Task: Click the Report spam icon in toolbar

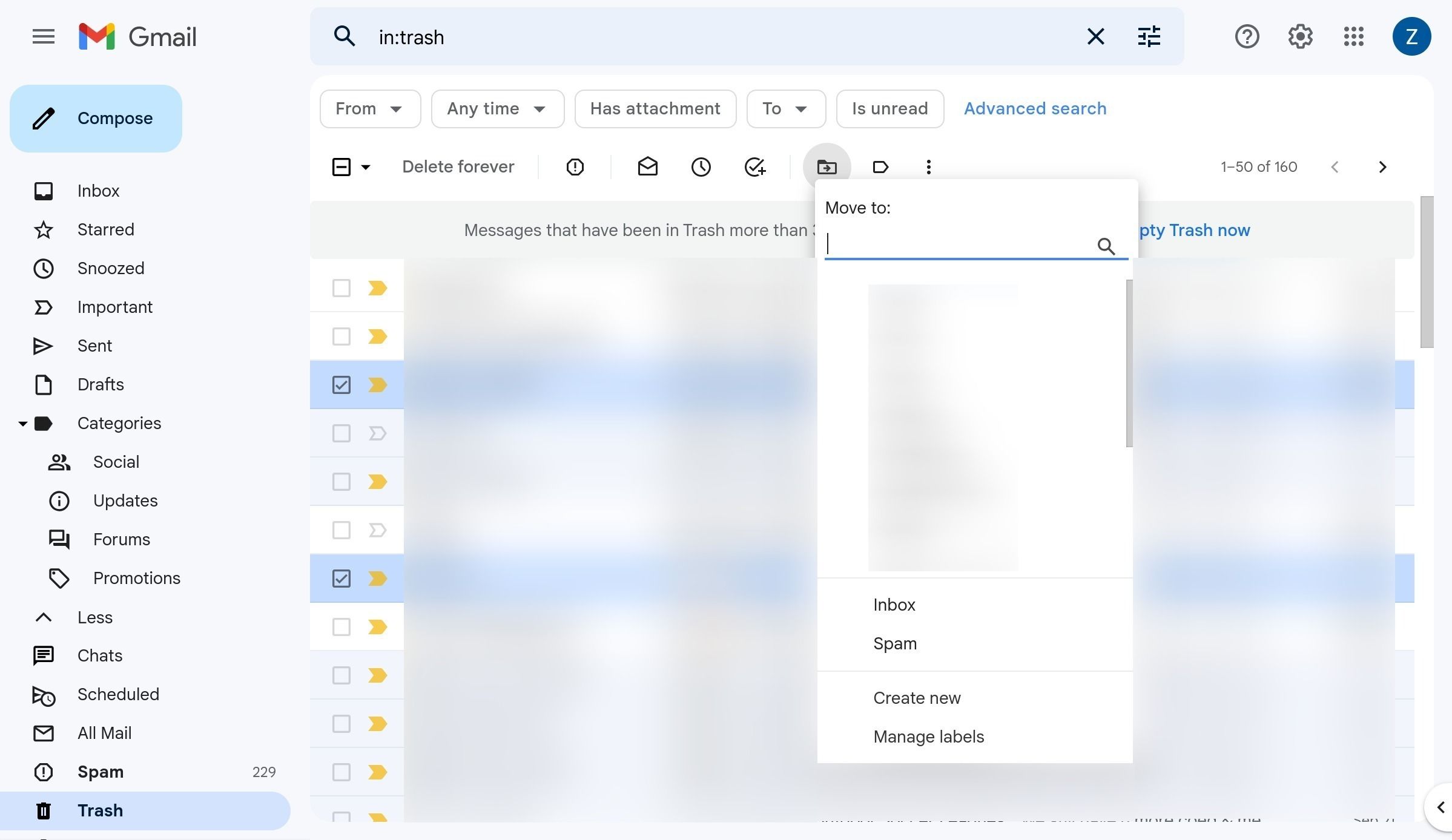Action: (x=574, y=166)
